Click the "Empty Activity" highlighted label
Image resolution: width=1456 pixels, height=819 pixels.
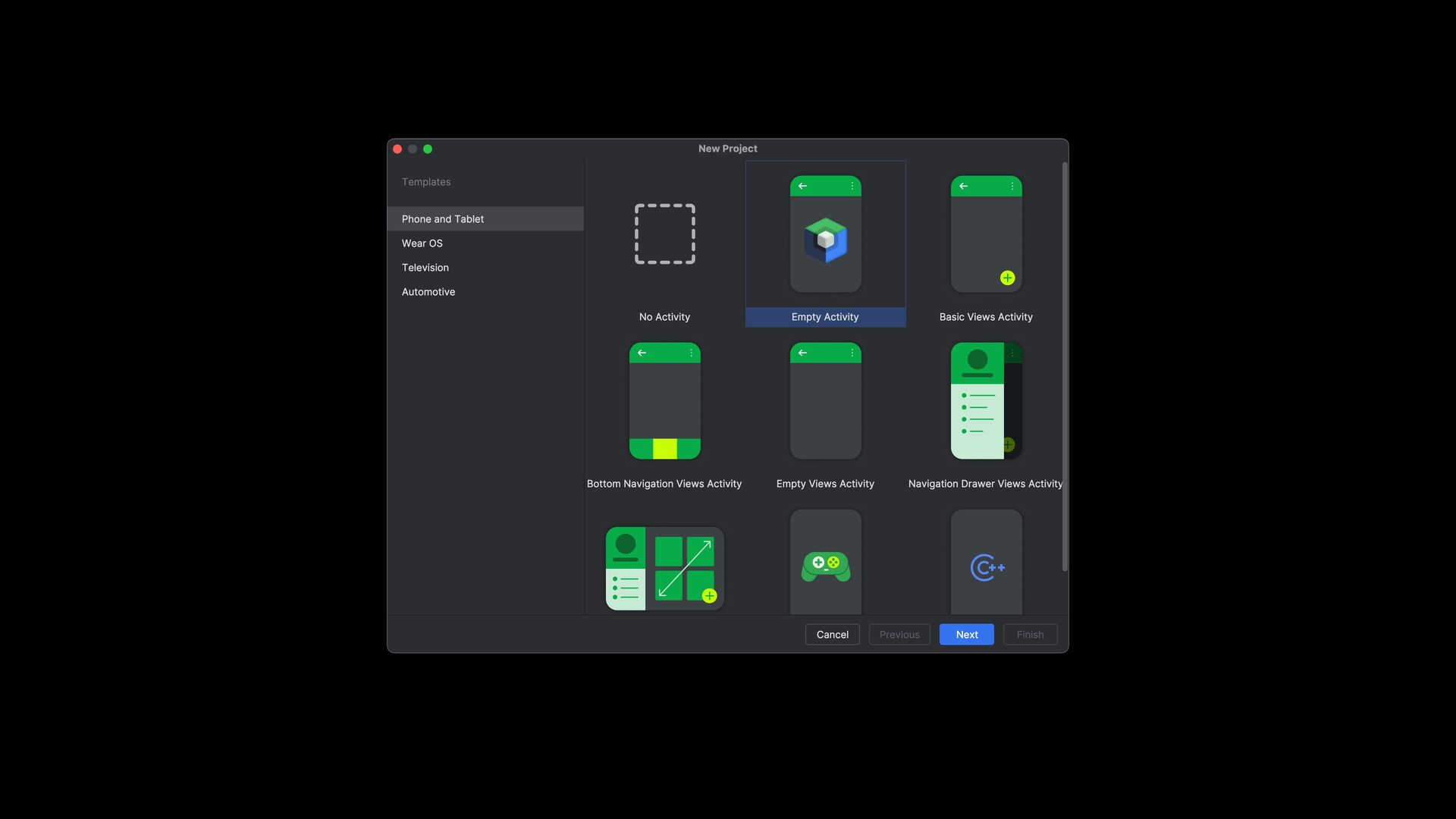pos(825,317)
